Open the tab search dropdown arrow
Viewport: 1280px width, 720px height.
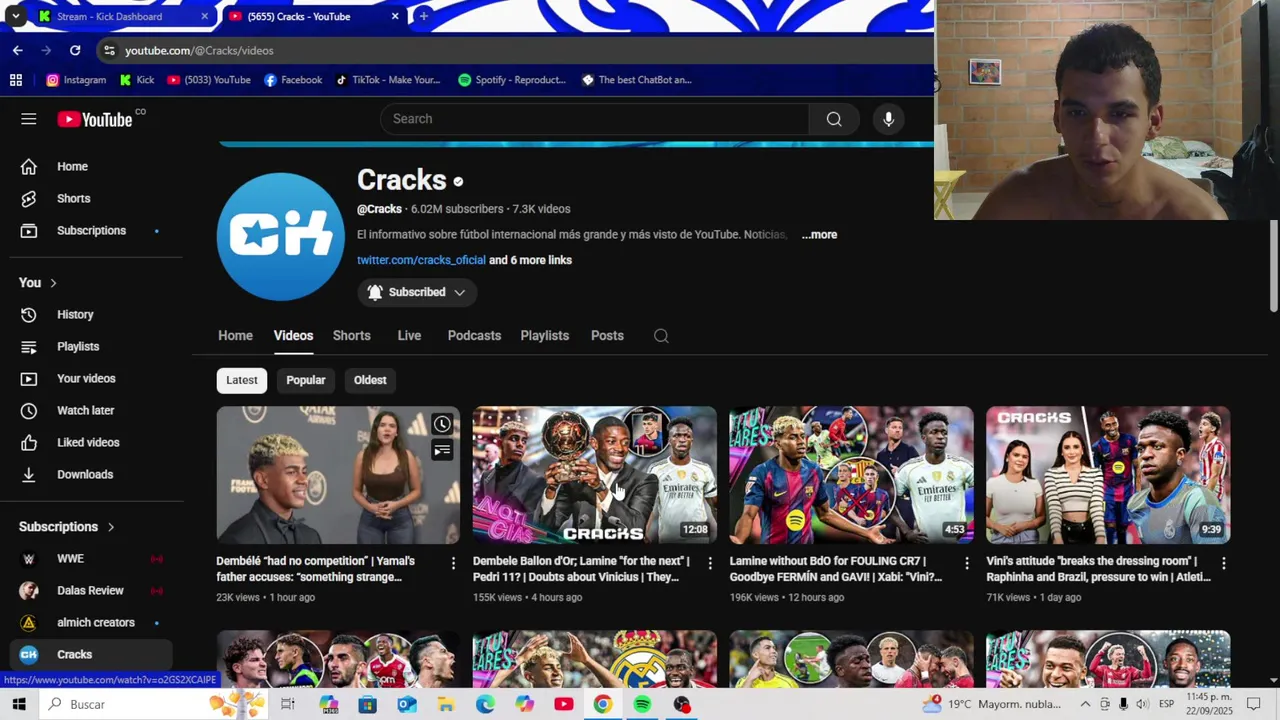(x=15, y=16)
